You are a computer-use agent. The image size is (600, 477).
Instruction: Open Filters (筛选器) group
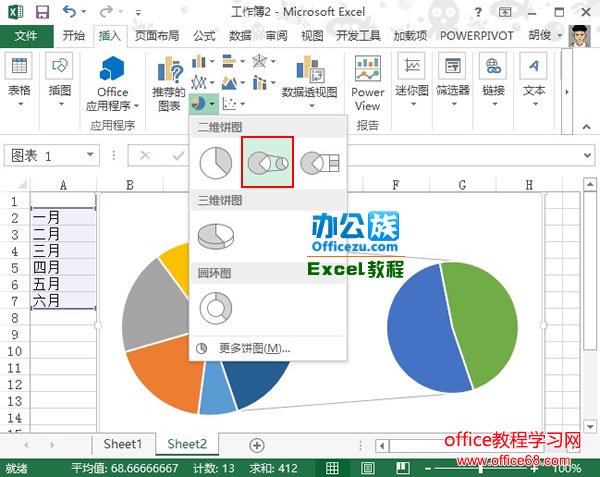click(x=453, y=80)
